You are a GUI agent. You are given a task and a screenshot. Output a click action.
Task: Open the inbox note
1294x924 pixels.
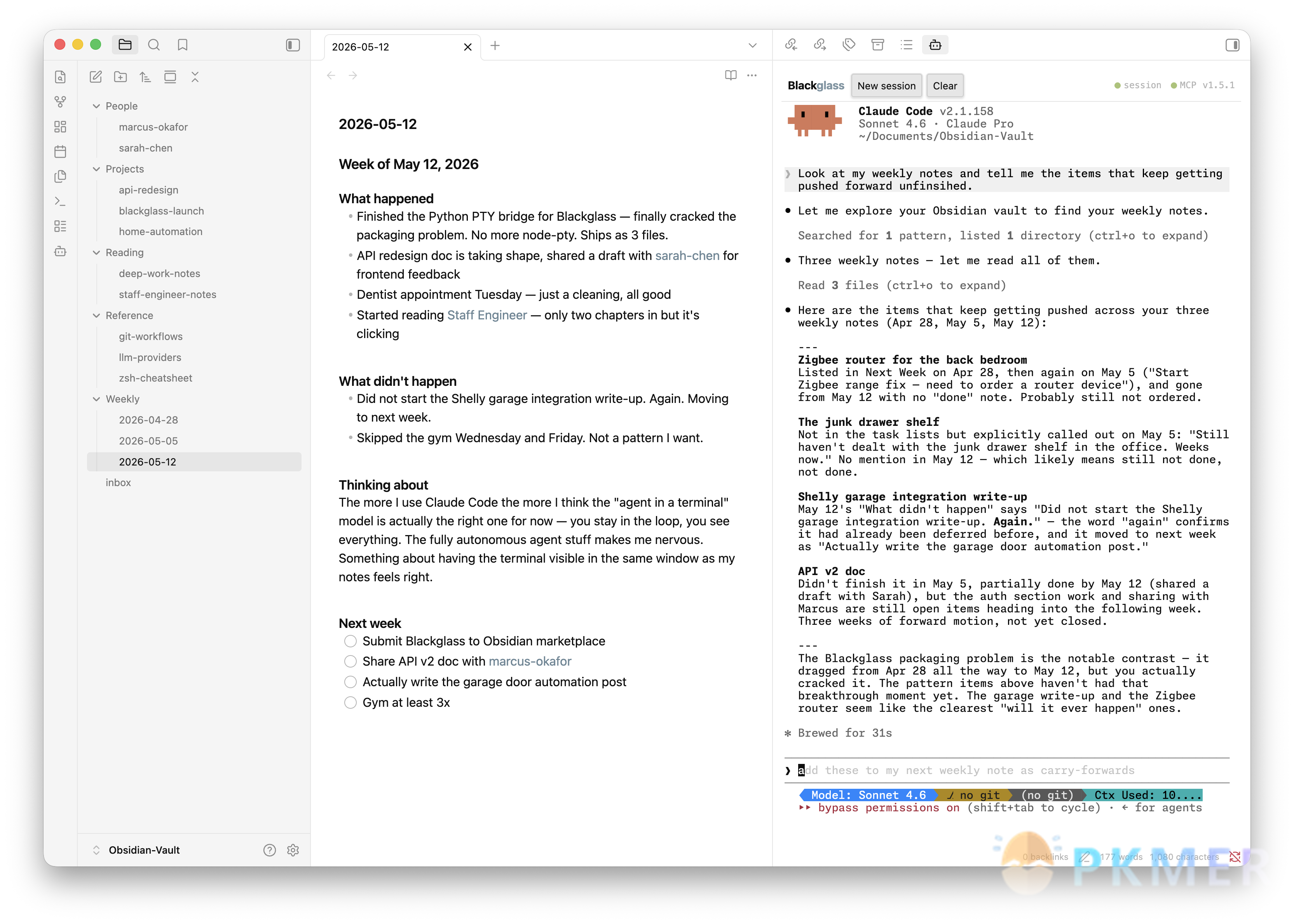[119, 483]
